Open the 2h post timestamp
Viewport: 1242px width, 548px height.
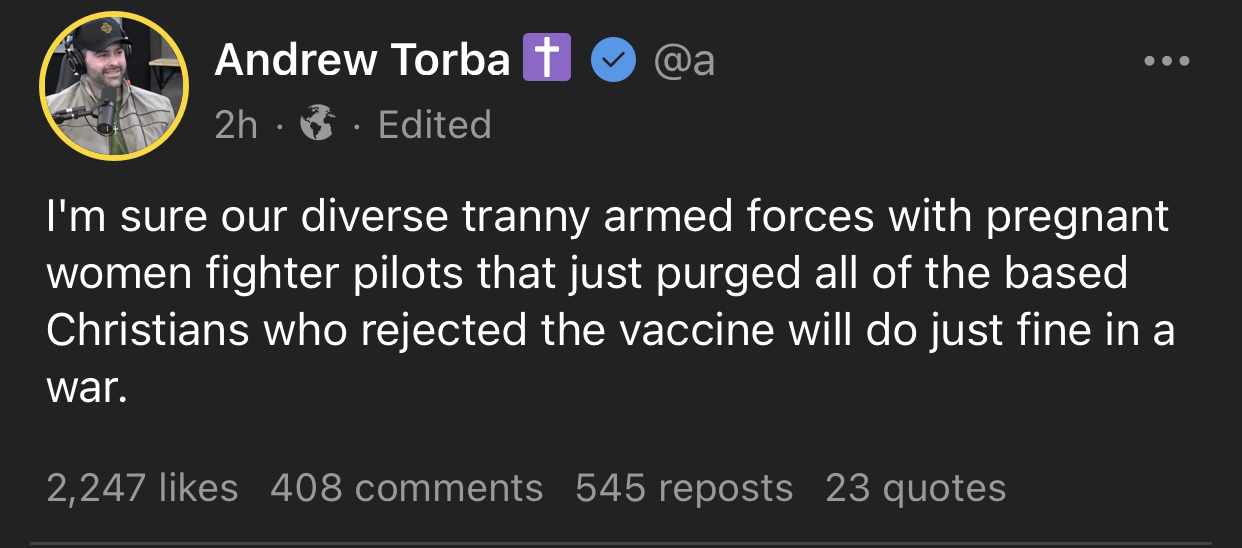(x=236, y=125)
